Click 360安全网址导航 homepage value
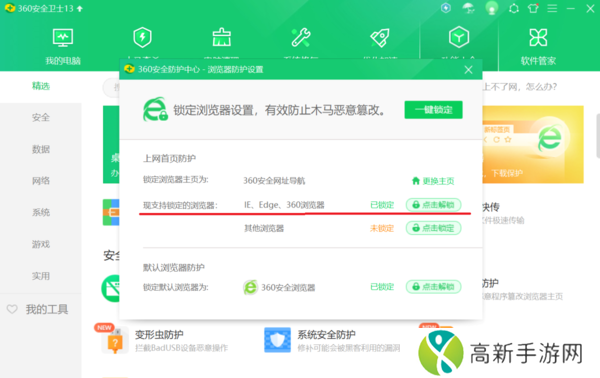Screen dimensions: 600x378 pos(274,181)
